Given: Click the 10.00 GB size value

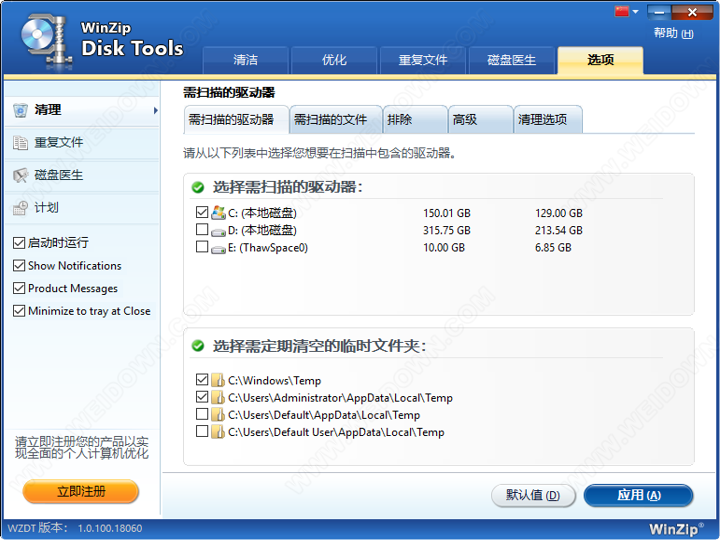Looking at the screenshot, I should click(x=444, y=248).
